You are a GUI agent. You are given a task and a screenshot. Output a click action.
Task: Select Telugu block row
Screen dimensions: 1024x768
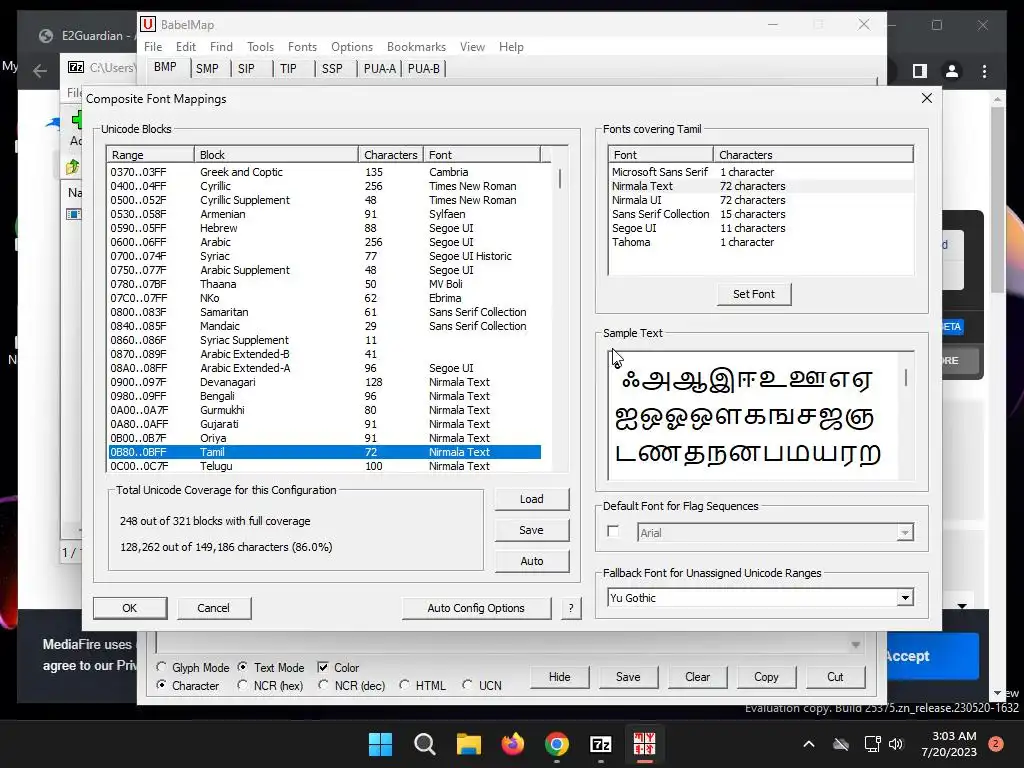tap(325, 466)
